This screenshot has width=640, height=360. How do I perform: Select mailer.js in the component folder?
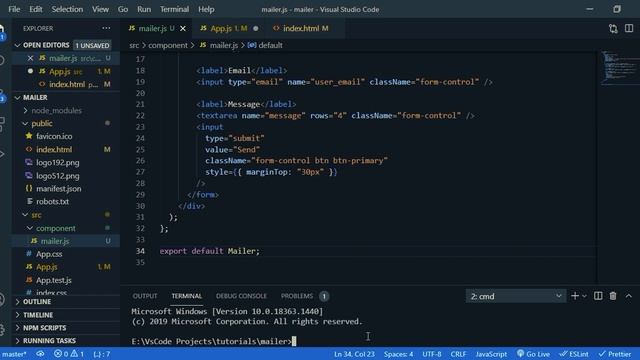55,241
